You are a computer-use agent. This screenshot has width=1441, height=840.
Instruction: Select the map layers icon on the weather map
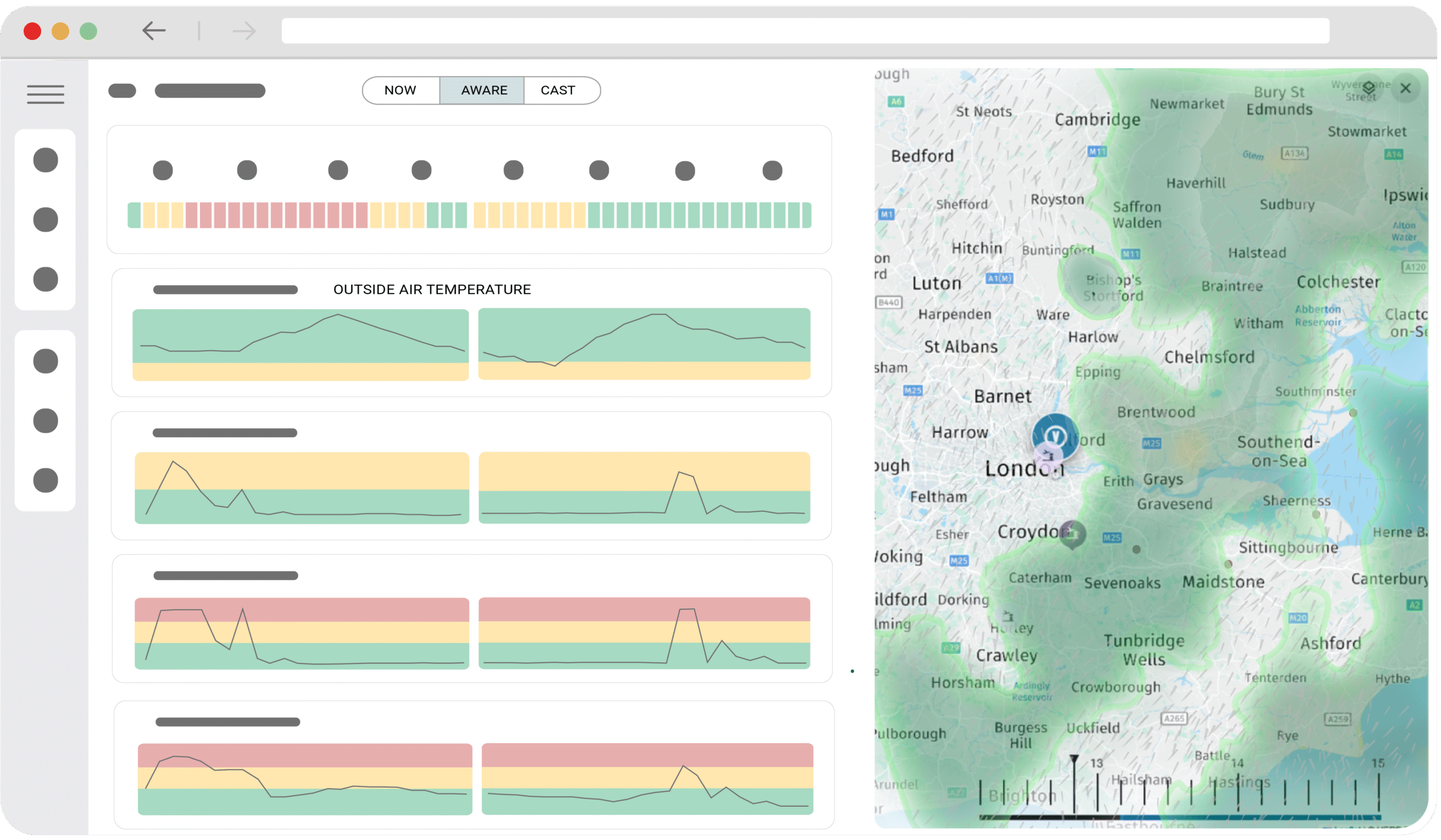[x=1369, y=87]
